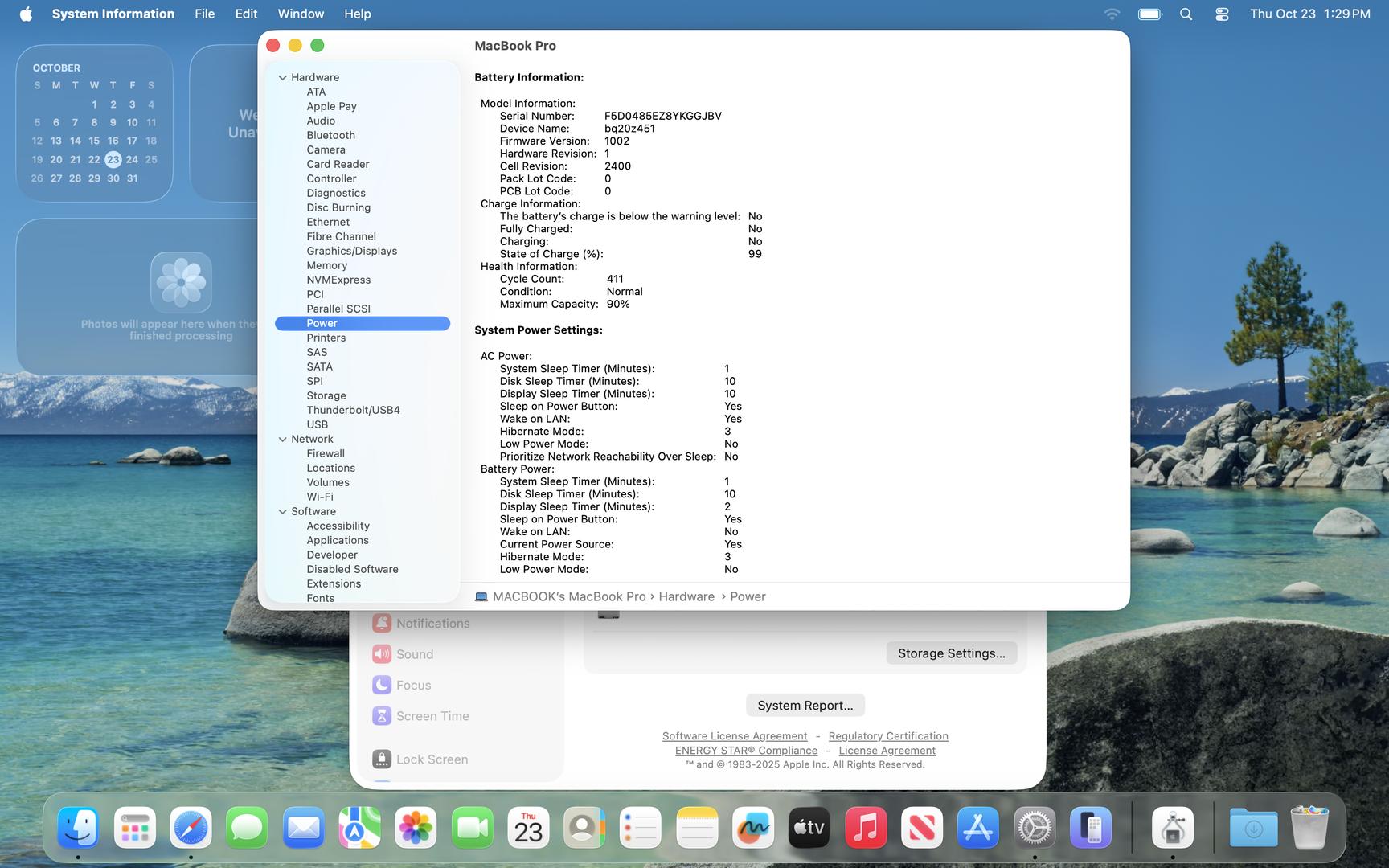Screen dimensions: 1389x868
Task: Collapse the Software category chevron
Action: click(282, 512)
